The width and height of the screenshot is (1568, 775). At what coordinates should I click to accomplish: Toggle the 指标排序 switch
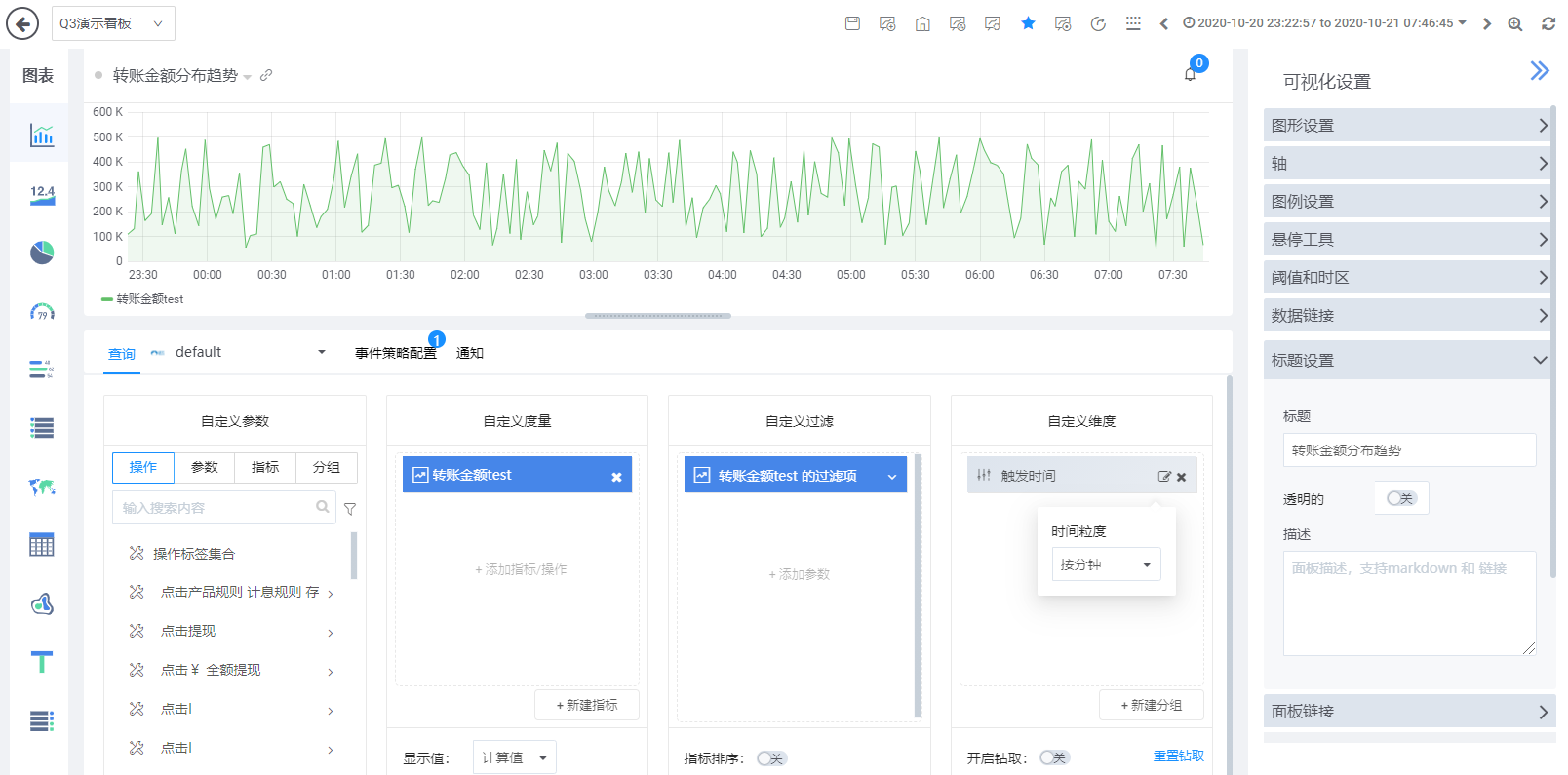(x=772, y=758)
